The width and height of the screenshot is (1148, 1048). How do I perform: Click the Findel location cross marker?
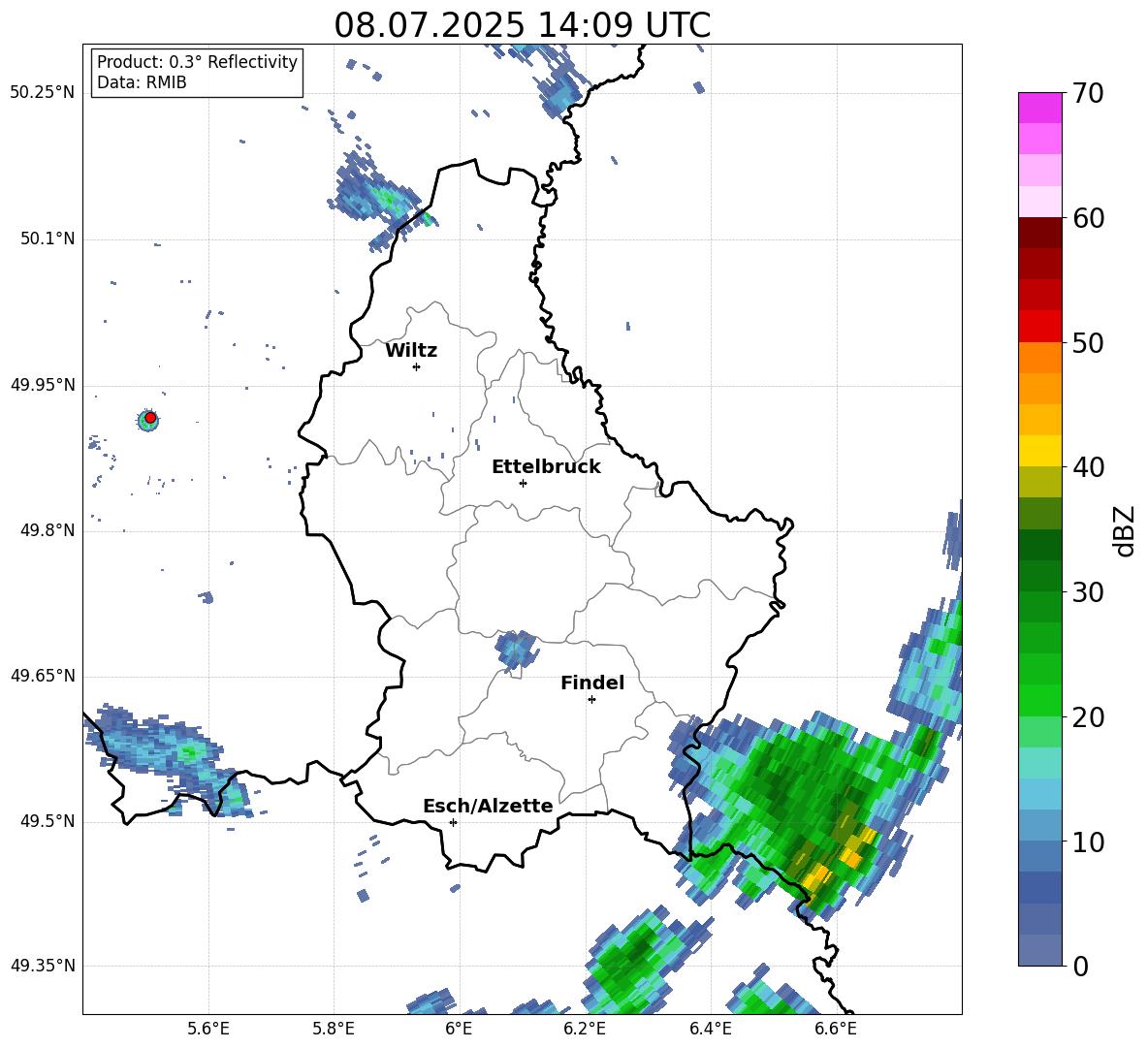(591, 700)
